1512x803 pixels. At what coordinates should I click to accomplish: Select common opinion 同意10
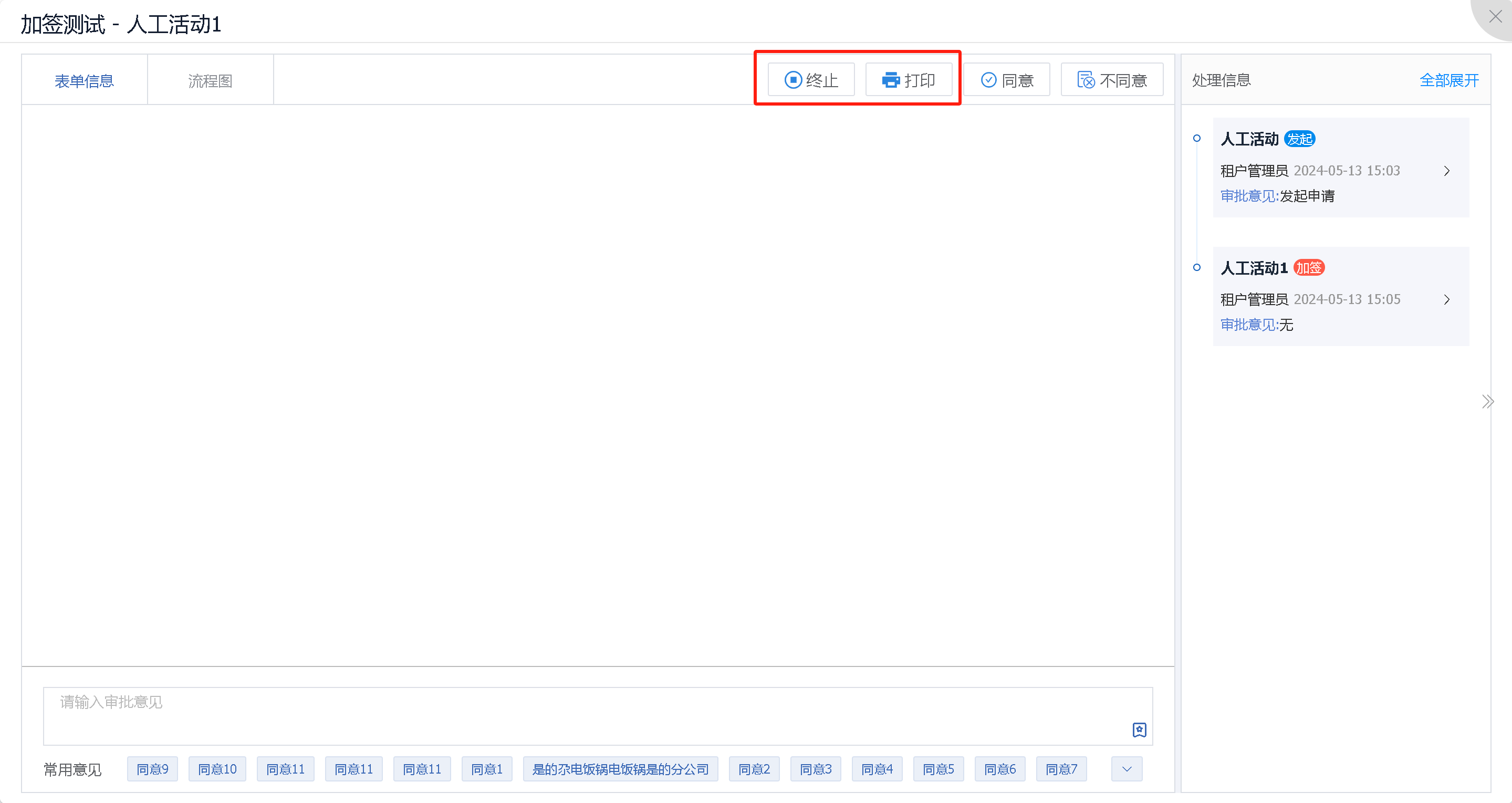coord(217,769)
